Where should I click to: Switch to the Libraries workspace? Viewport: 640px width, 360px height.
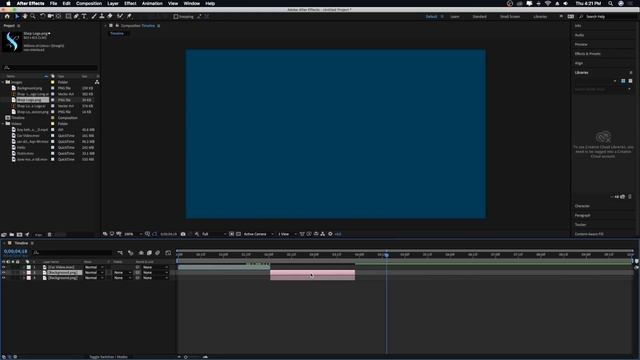[x=540, y=17]
